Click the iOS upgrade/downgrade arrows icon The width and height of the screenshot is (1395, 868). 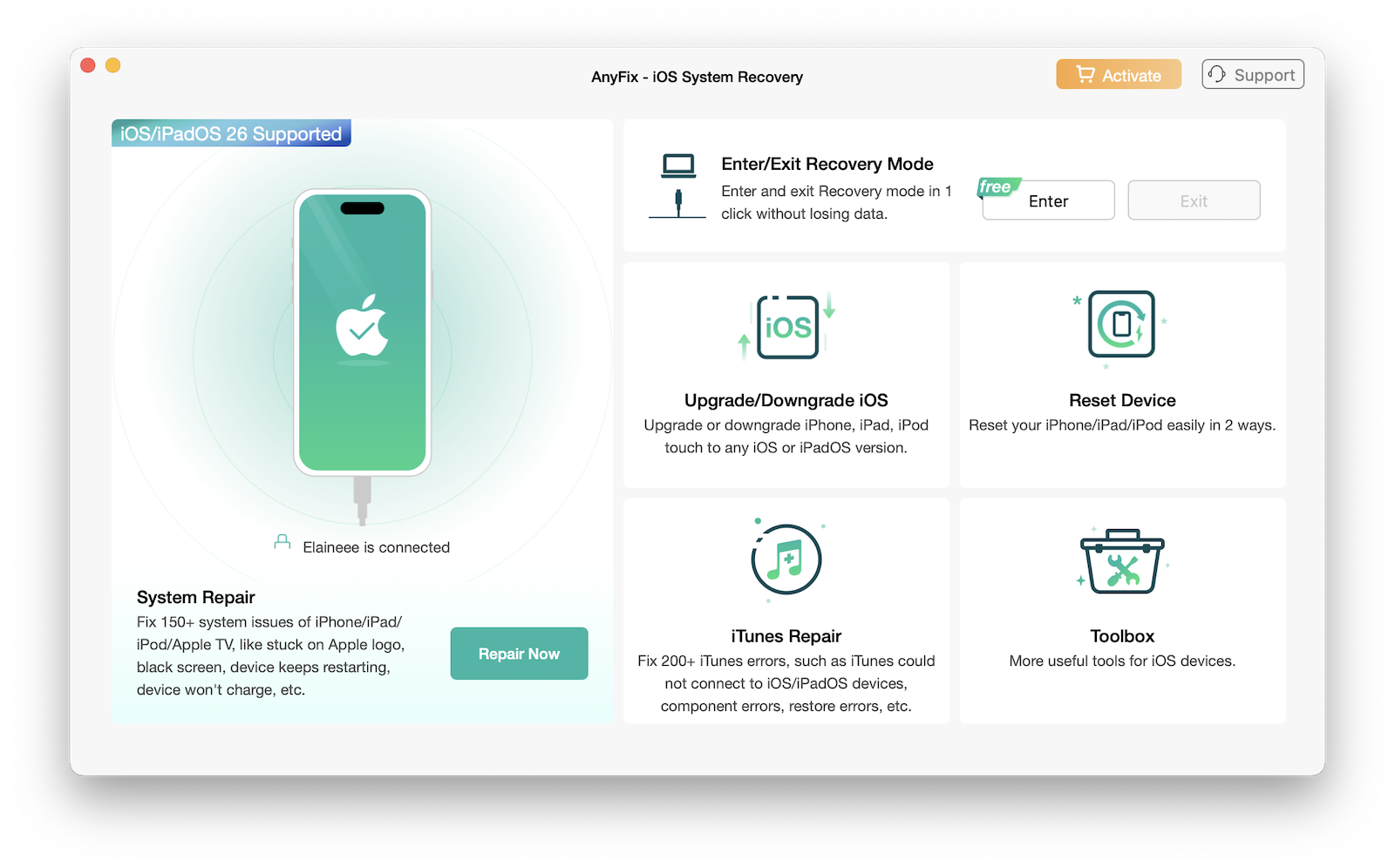tap(787, 327)
